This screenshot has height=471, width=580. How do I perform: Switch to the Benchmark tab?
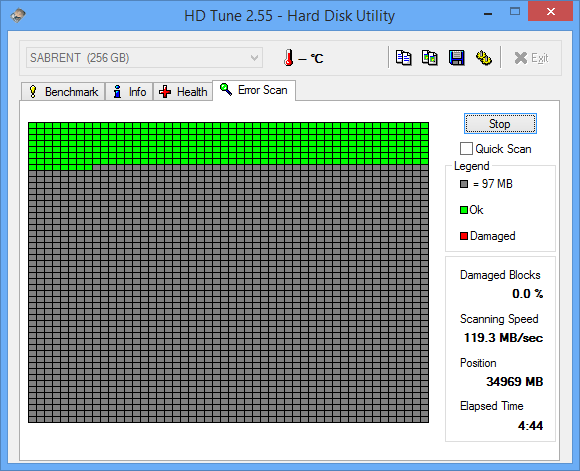coord(63,91)
